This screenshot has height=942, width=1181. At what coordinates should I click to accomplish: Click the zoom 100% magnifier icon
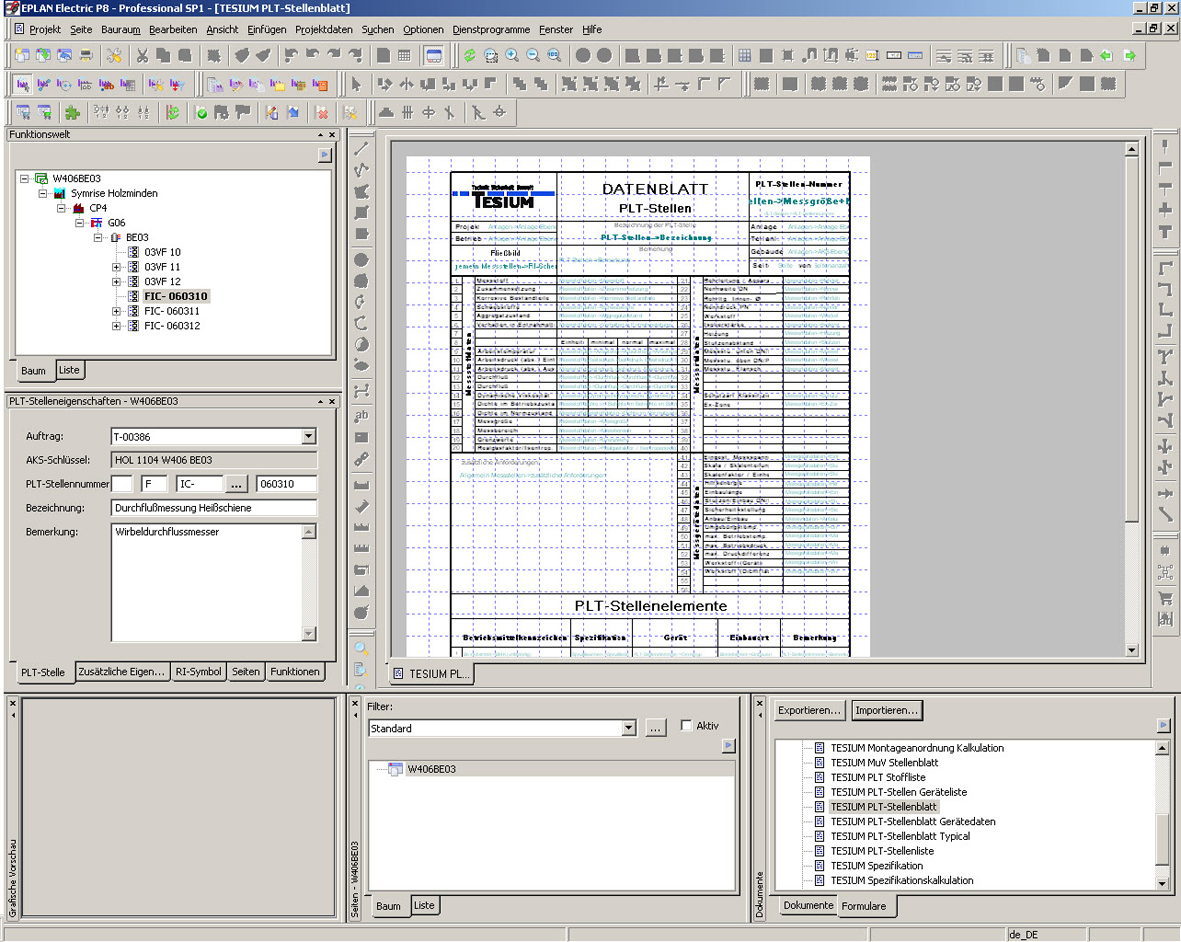pyautogui.click(x=554, y=56)
